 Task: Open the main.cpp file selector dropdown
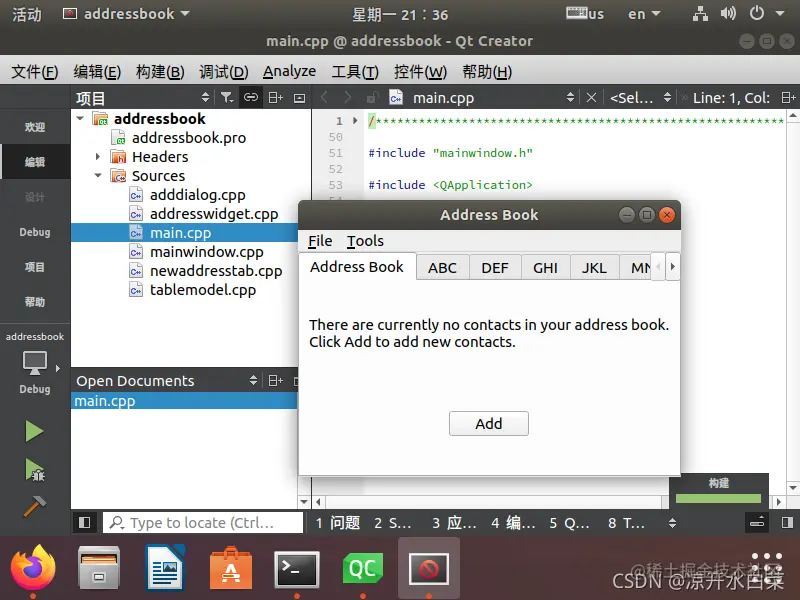pyautogui.click(x=570, y=97)
